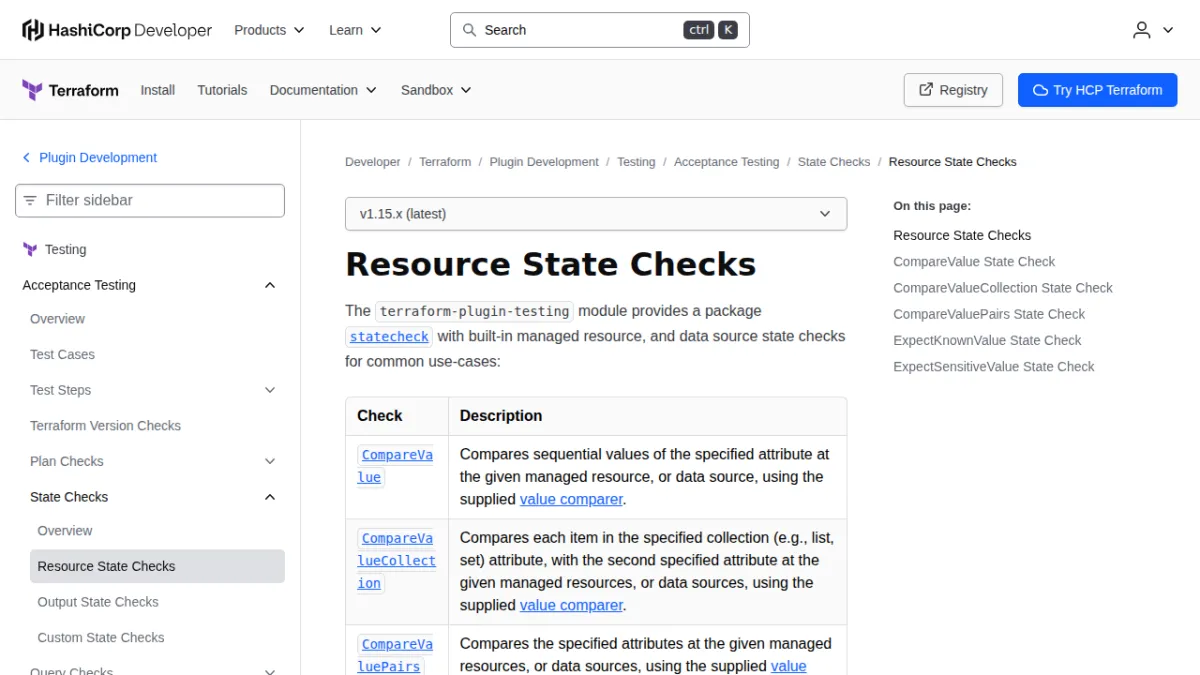Image resolution: width=1200 pixels, height=675 pixels.
Task: Collapse the State Checks section
Action: click(x=270, y=497)
